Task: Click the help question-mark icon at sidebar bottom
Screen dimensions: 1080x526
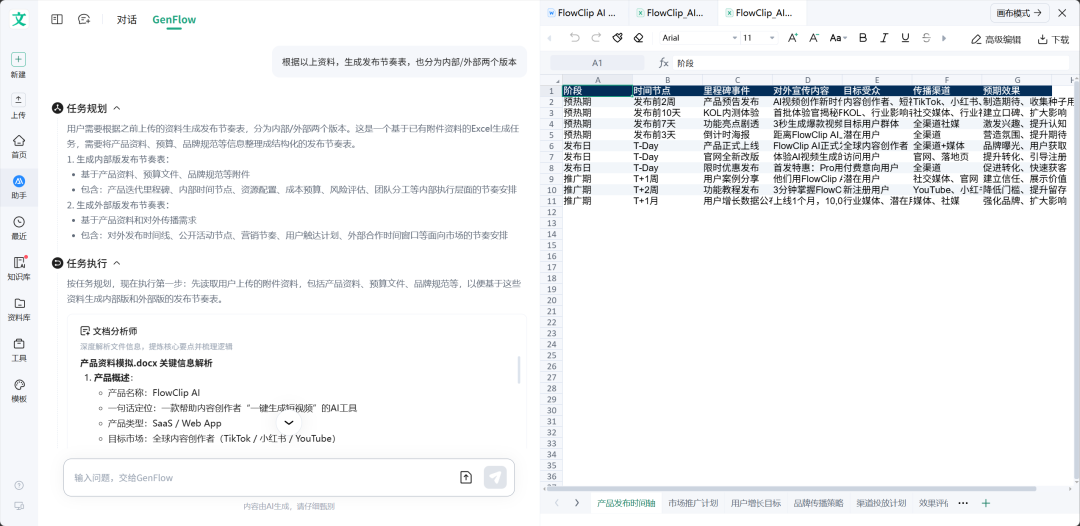Action: (19, 485)
